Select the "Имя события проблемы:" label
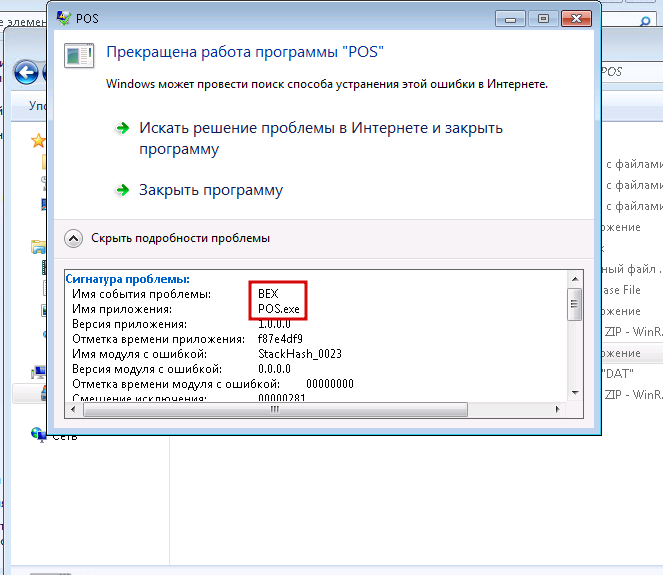Viewport: 663px width, 575px height. coord(142,294)
